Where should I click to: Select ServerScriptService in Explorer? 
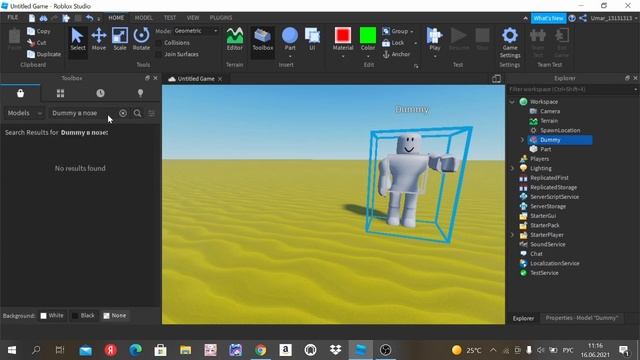(554, 197)
